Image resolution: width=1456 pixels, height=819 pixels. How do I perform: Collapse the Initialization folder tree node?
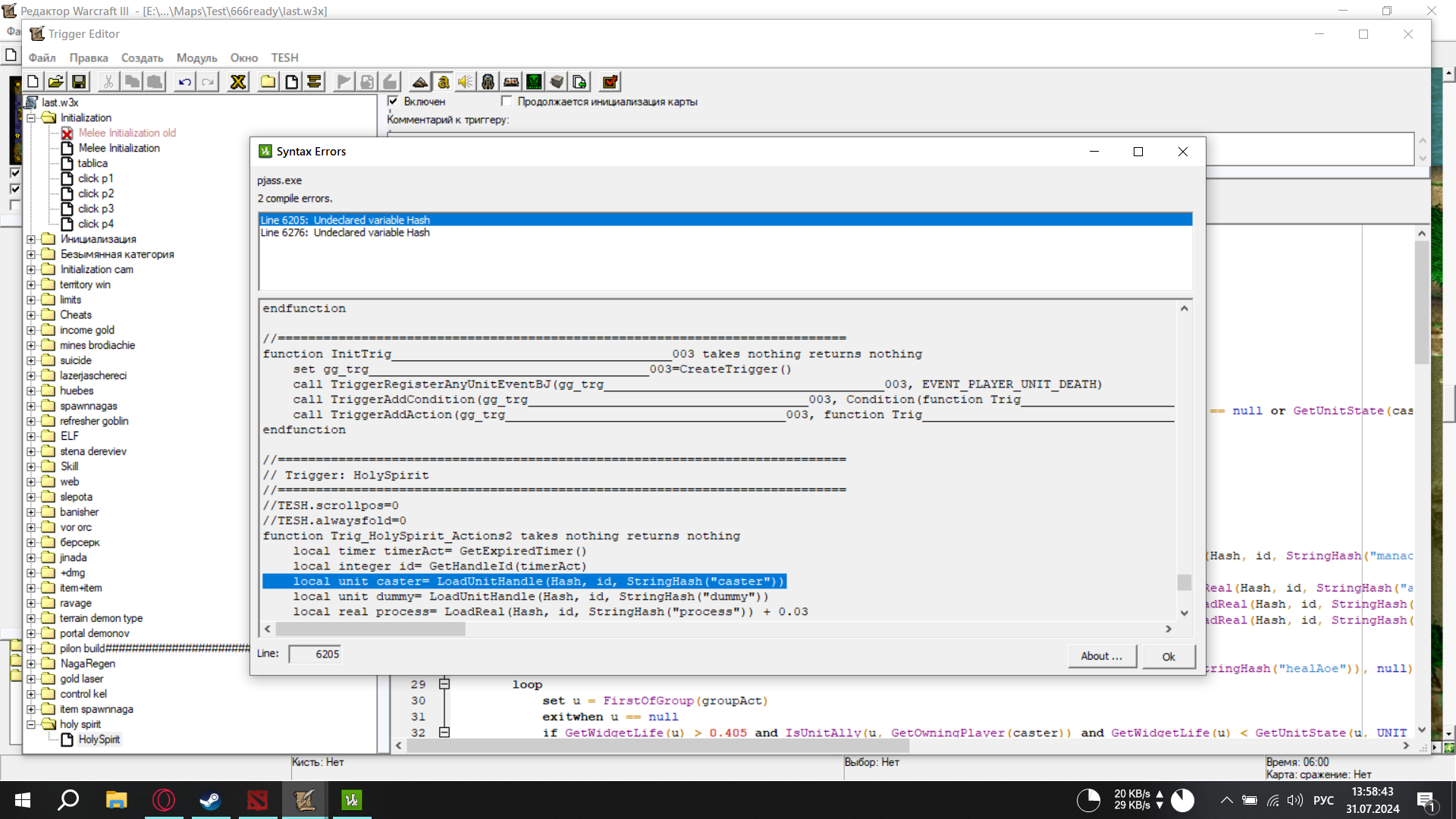pos(31,118)
